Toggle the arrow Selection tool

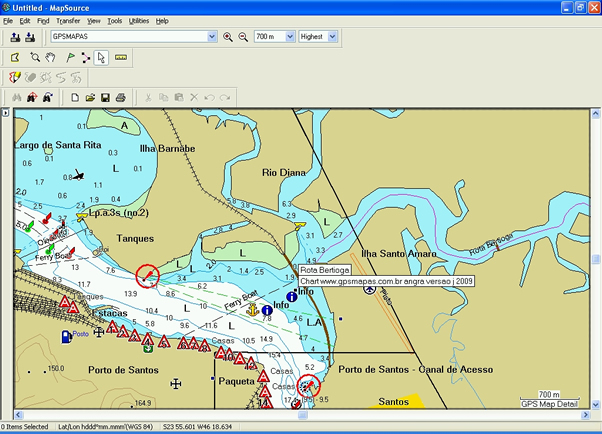click(102, 58)
